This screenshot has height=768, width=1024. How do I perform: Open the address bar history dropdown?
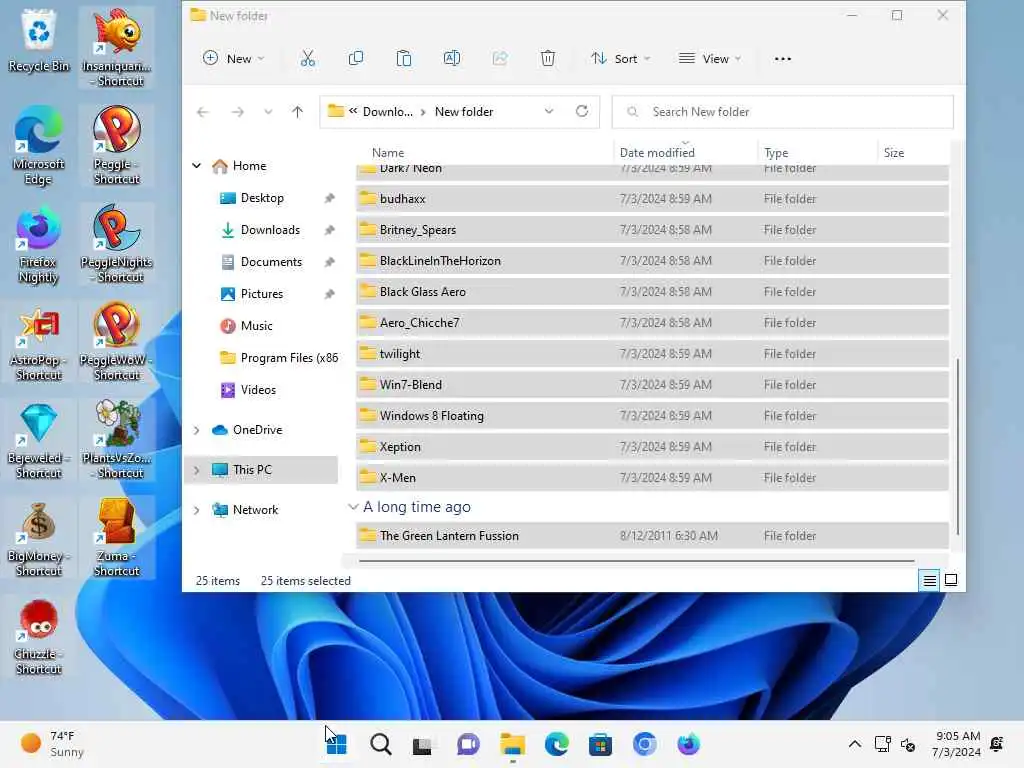click(549, 111)
